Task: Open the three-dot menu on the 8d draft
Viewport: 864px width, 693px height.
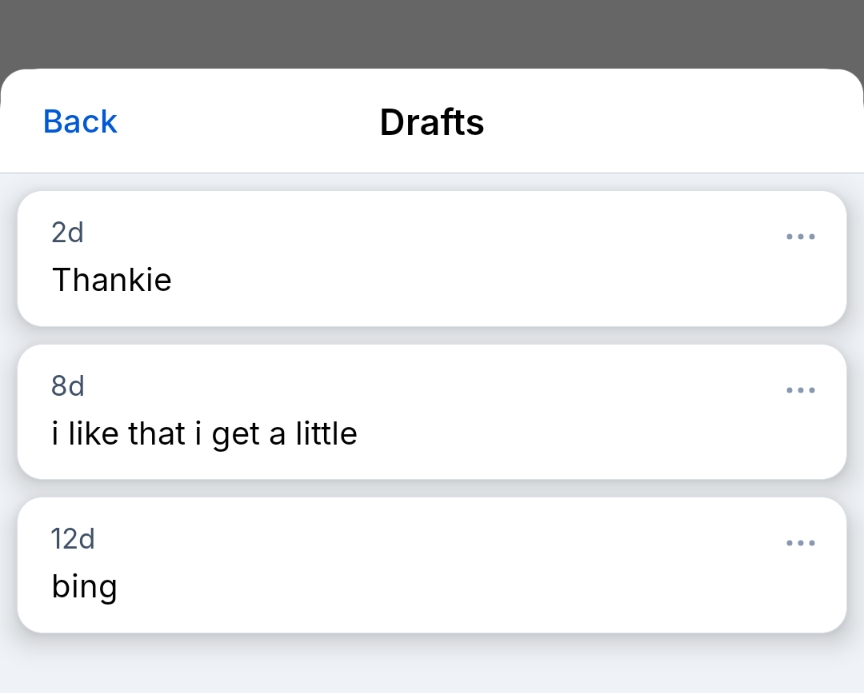Action: click(x=800, y=390)
